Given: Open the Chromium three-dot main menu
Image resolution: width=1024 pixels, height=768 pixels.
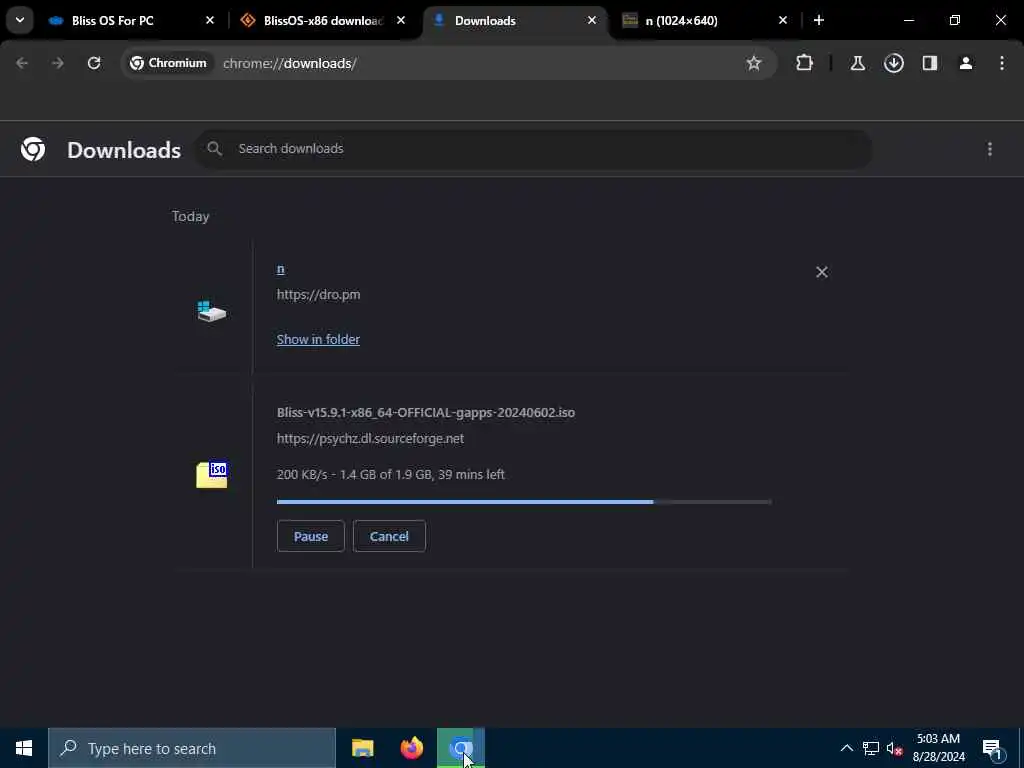Looking at the screenshot, I should (1002, 63).
